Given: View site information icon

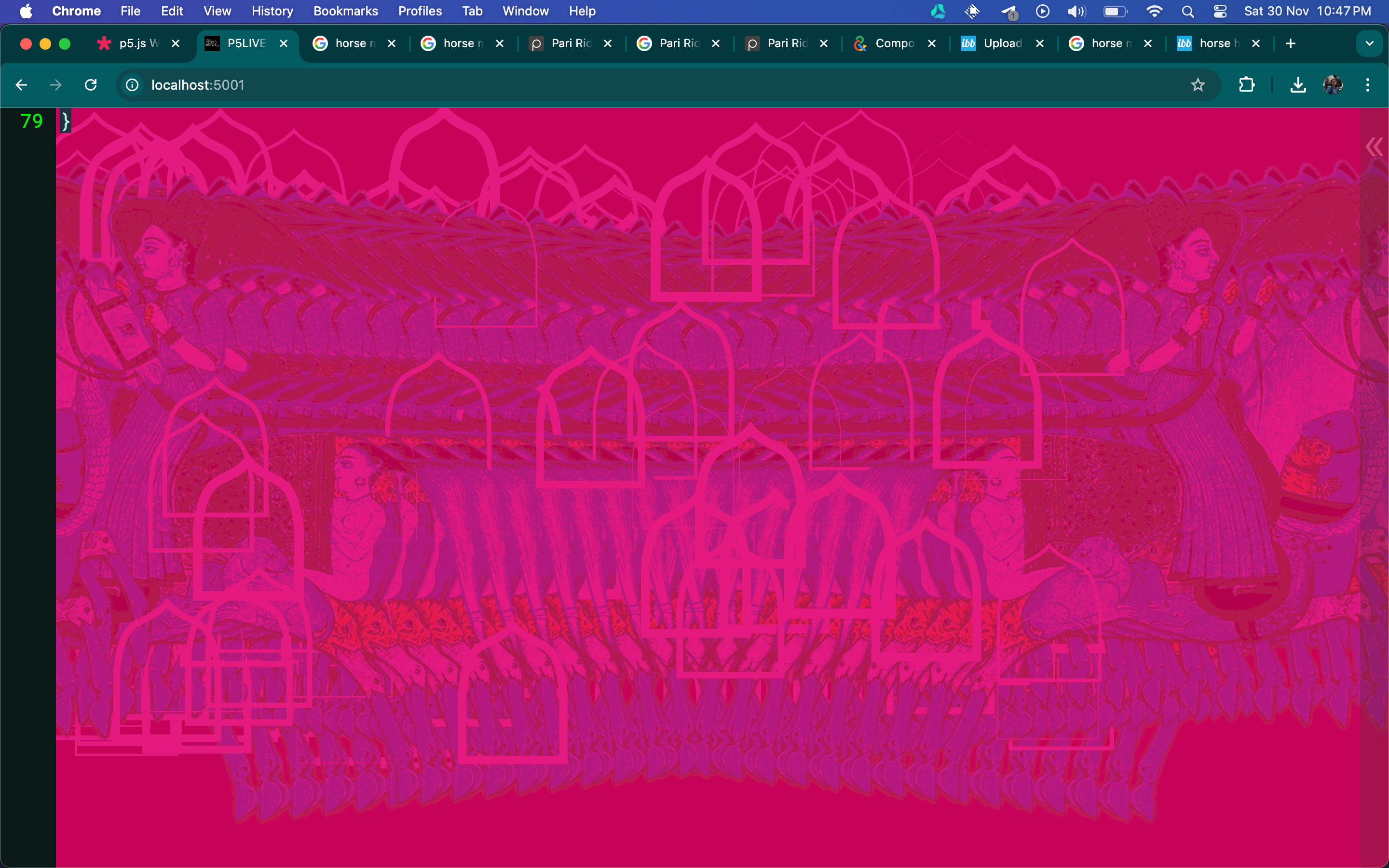Looking at the screenshot, I should pyautogui.click(x=132, y=85).
